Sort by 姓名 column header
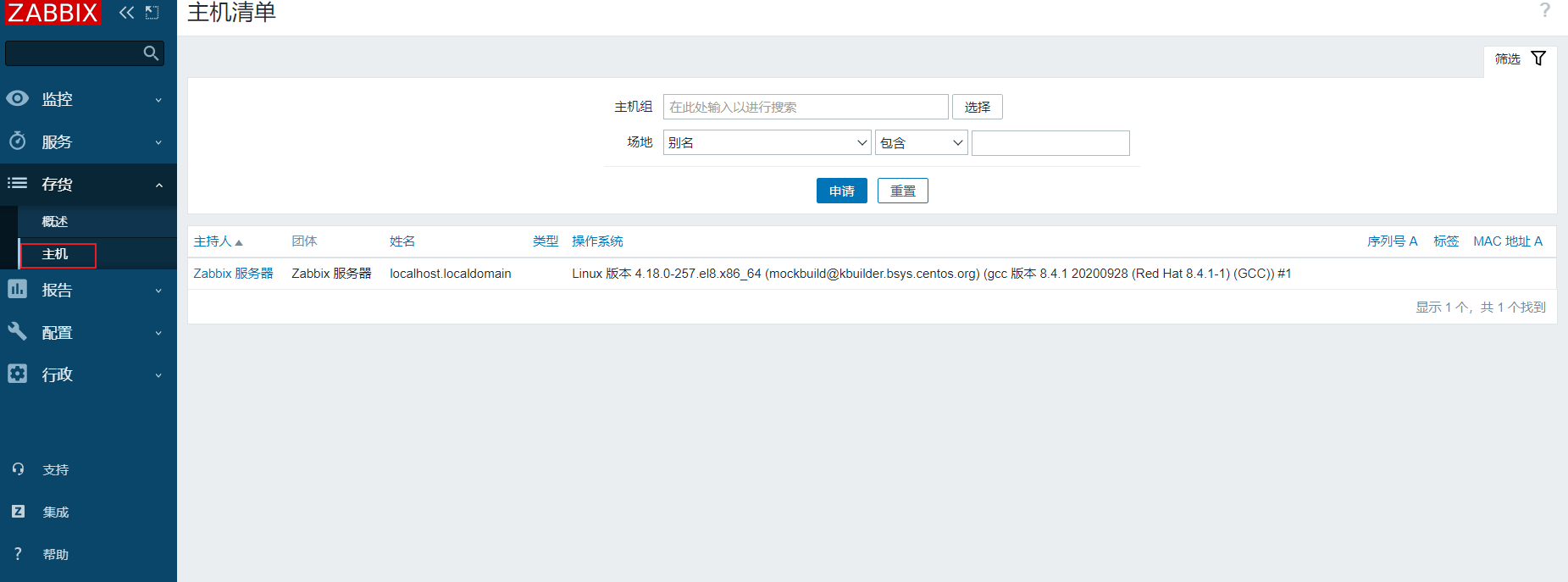Screen dimensions: 1568x582 tap(402, 241)
